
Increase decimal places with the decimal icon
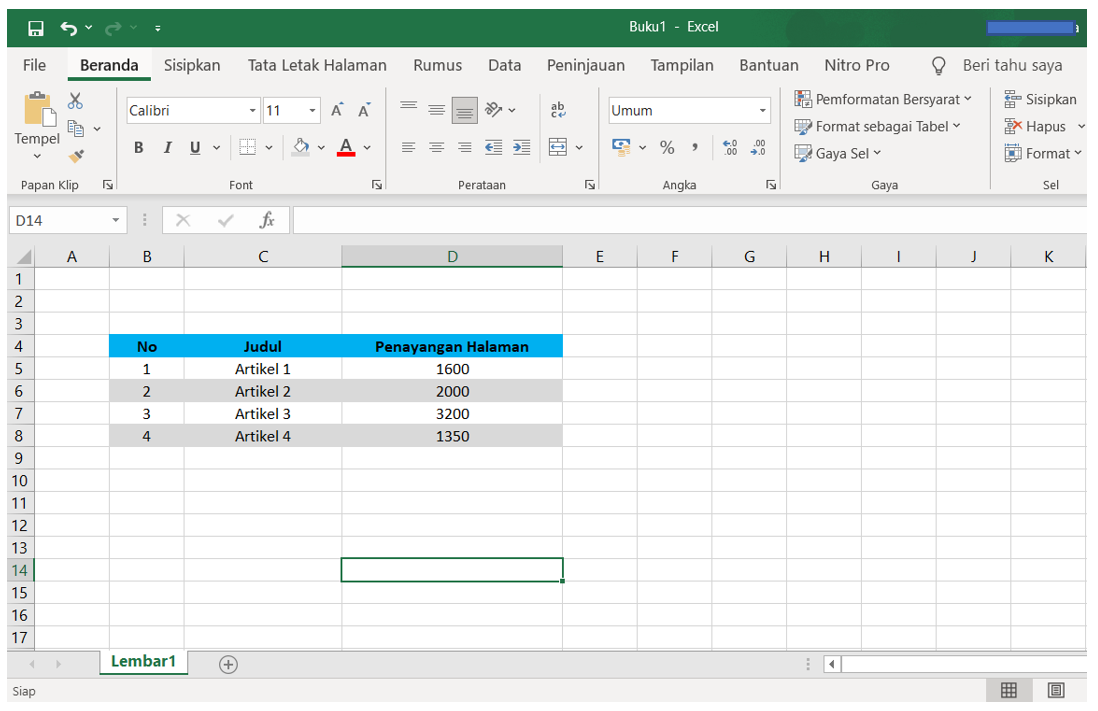pyautogui.click(x=731, y=147)
